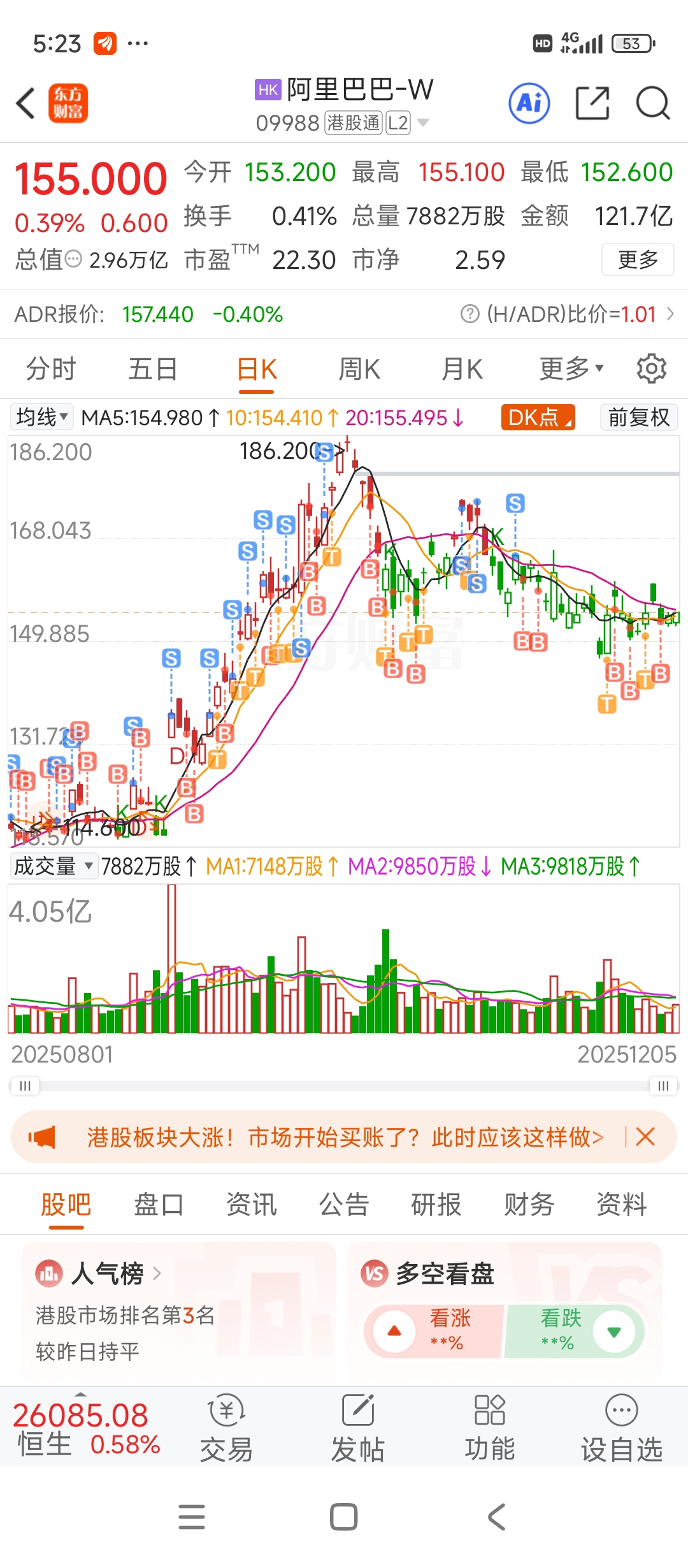Tap the back arrow icon
688x1568 pixels.
click(x=25, y=103)
